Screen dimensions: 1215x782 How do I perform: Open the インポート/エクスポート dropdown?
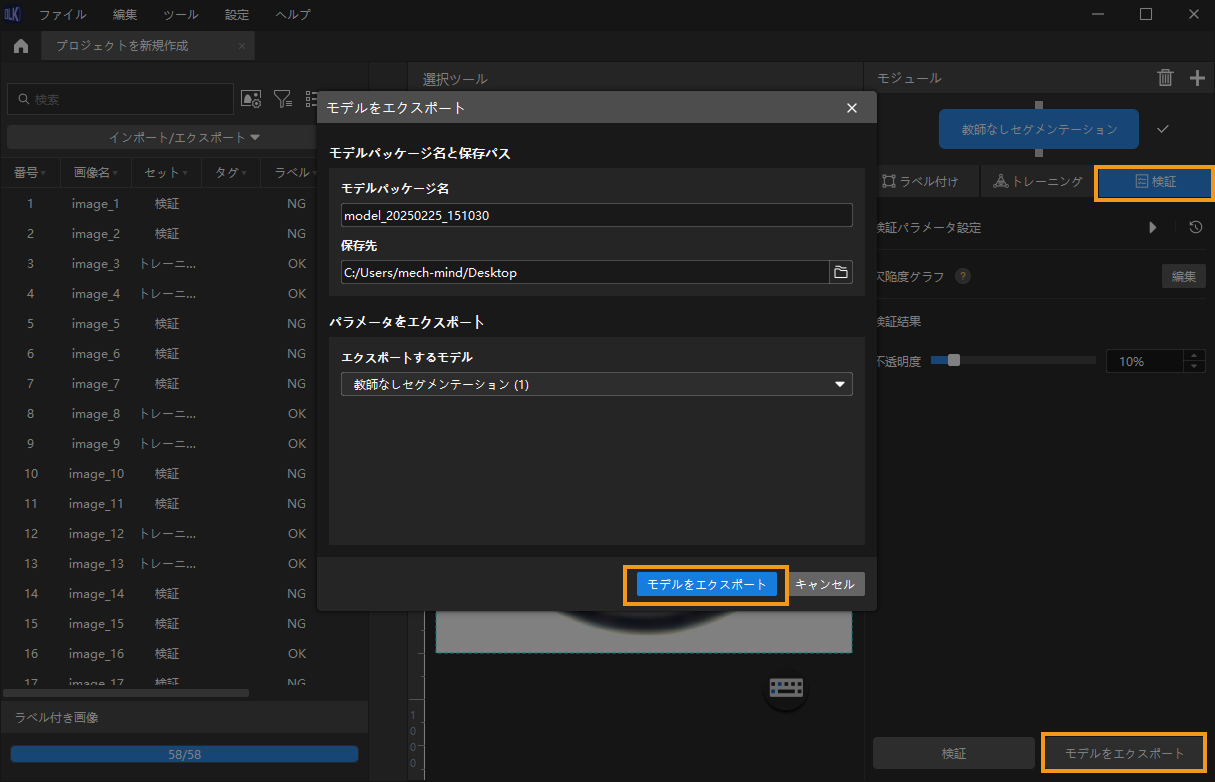pos(184,137)
